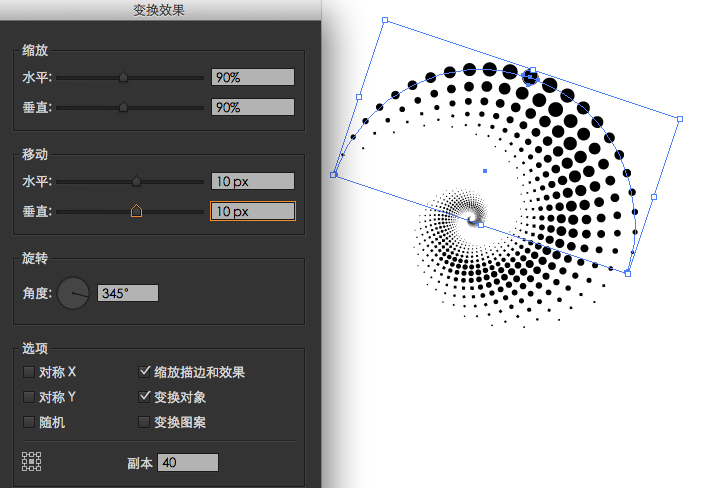Uncheck 缩放描边和效果 option
Viewport: 710px width, 488px height.
[144, 372]
